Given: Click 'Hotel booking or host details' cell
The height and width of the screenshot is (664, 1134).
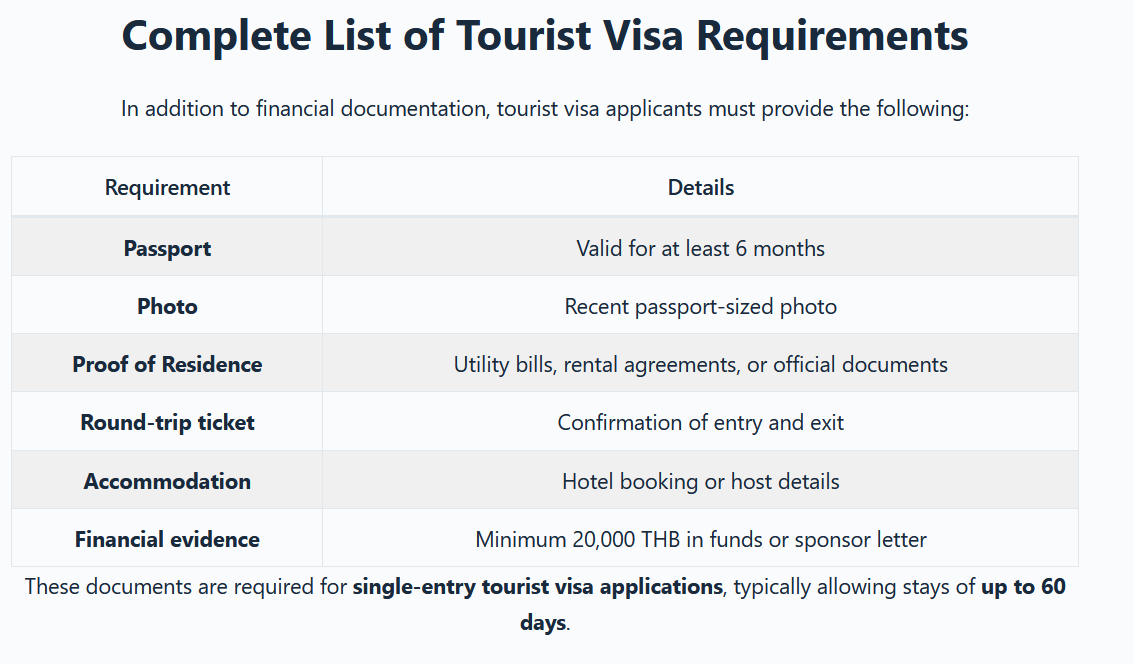Looking at the screenshot, I should click(700, 481).
